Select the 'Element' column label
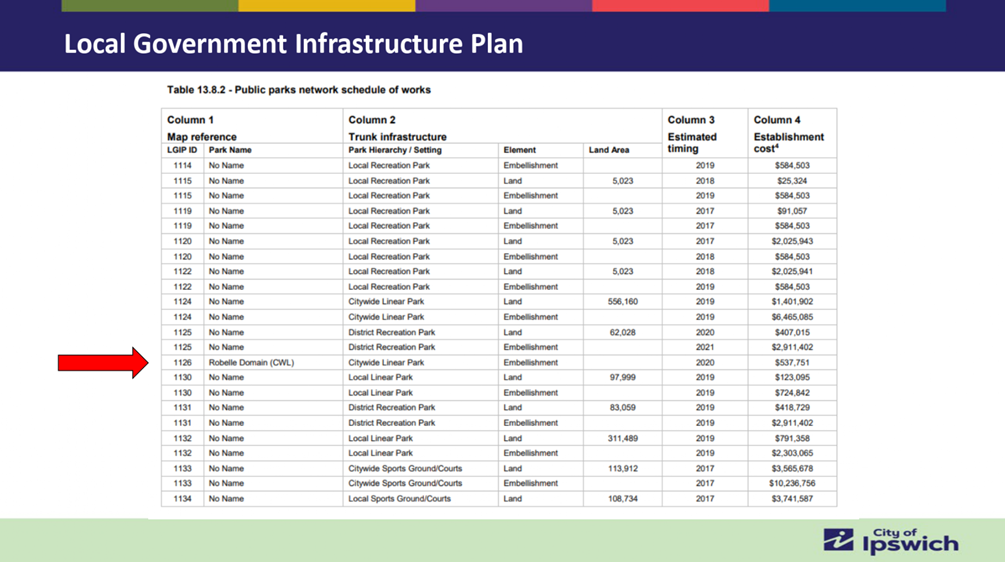The height and width of the screenshot is (562, 1005). click(x=519, y=150)
